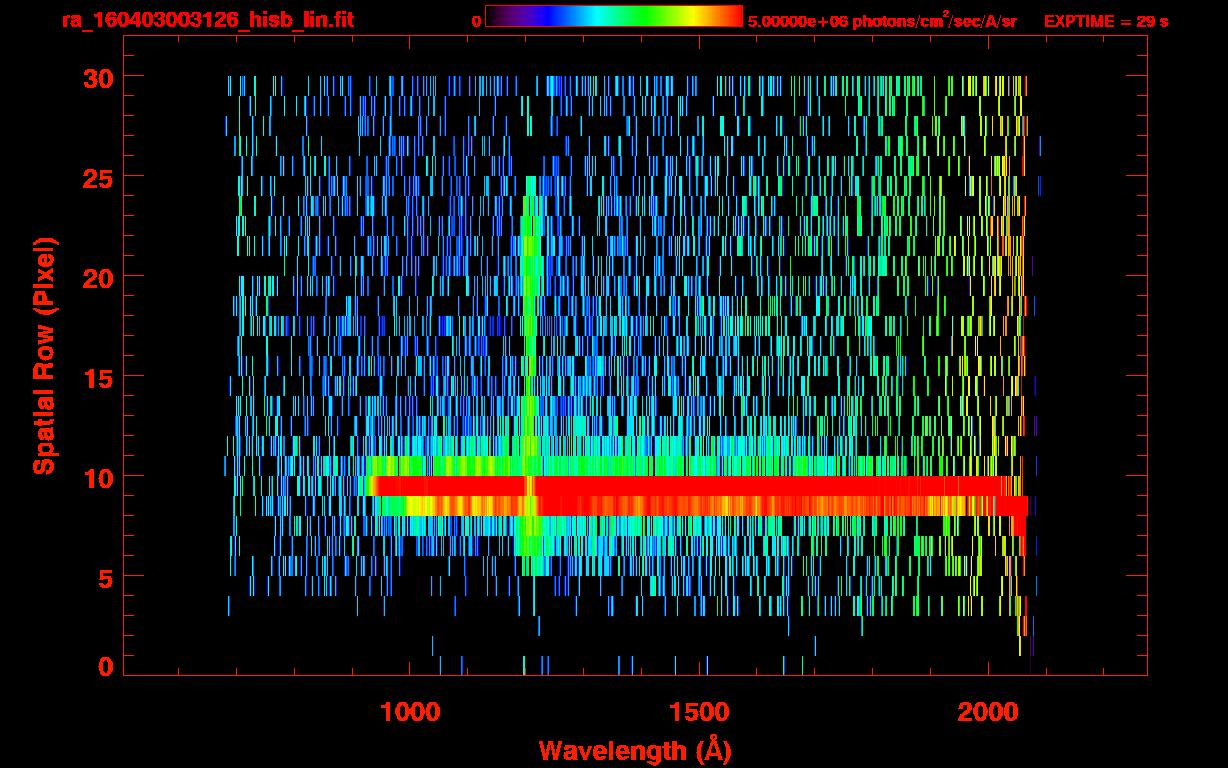
Task: Click the 1500 wavelength tick label
Action: point(699,712)
